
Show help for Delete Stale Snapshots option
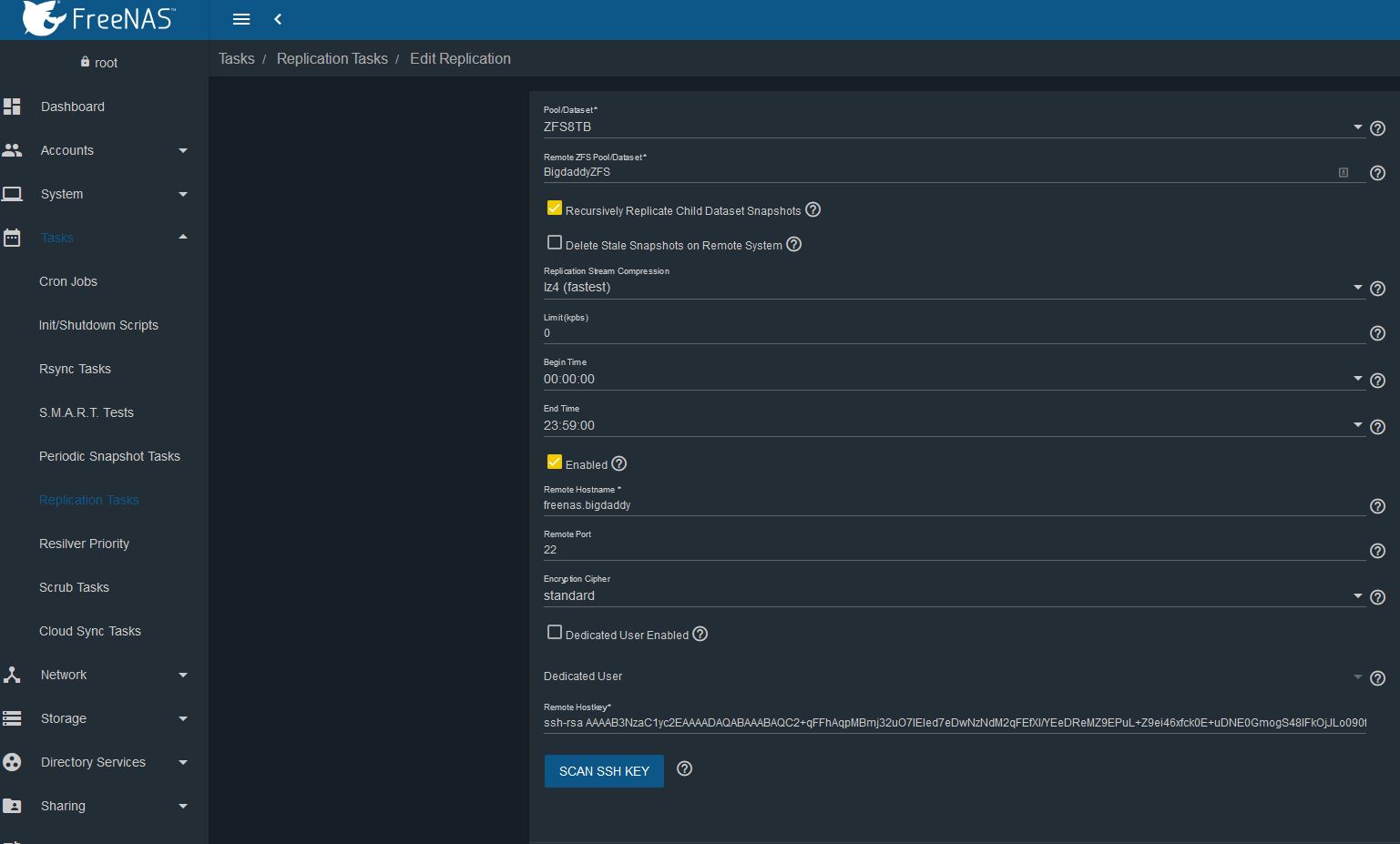point(794,244)
